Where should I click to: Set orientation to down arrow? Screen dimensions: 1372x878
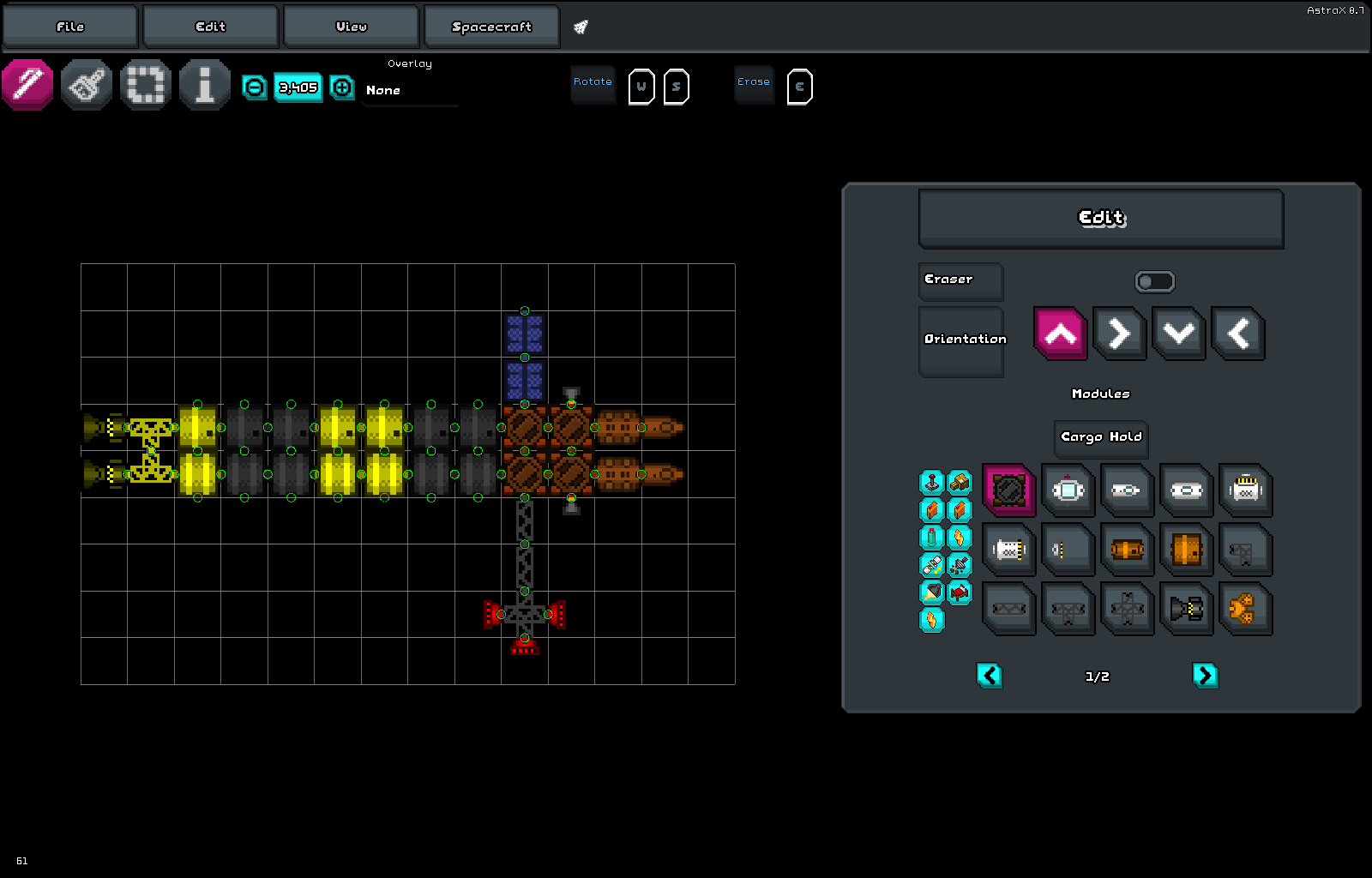(1179, 334)
